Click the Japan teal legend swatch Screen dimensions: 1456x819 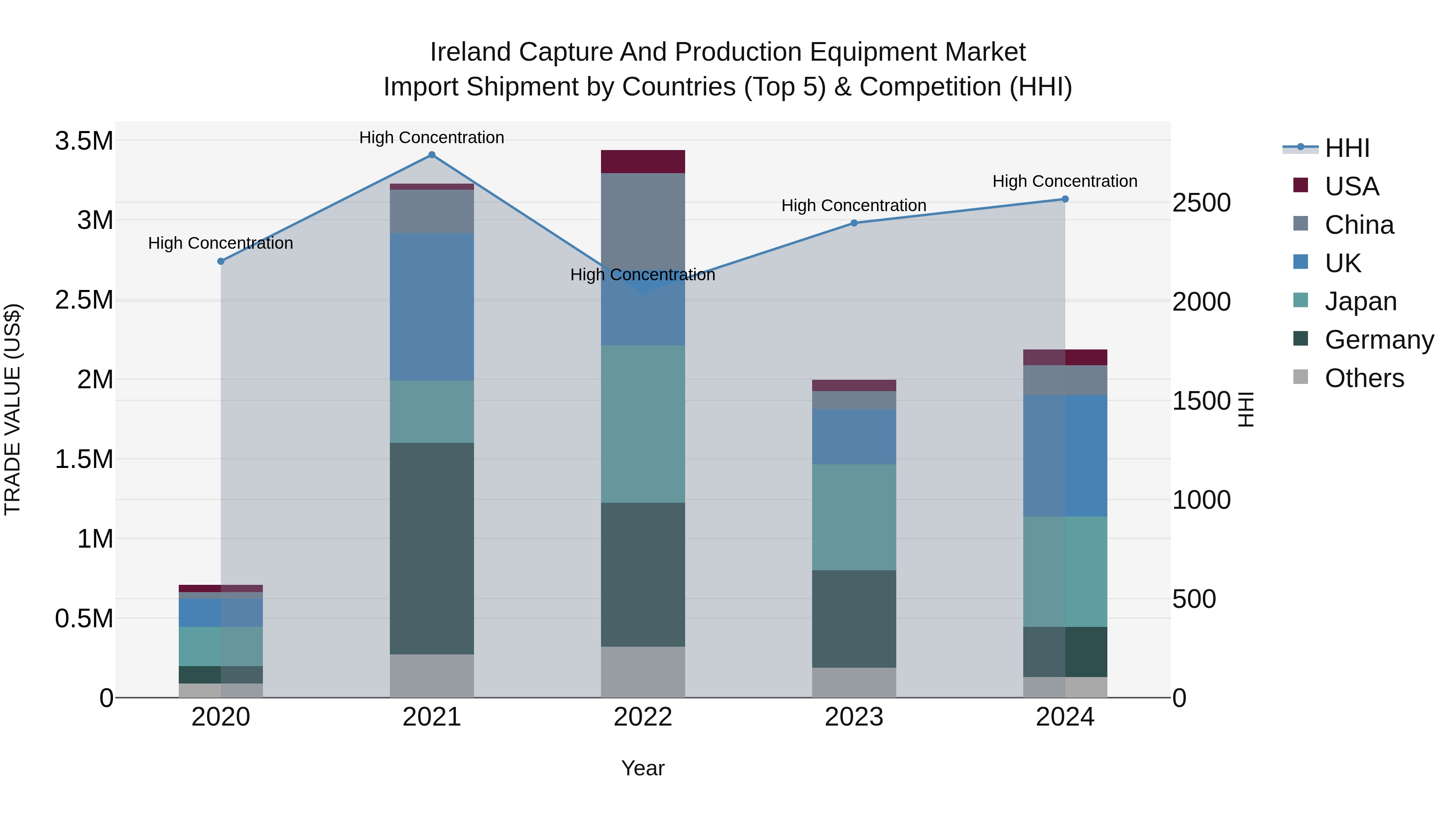click(x=1301, y=300)
